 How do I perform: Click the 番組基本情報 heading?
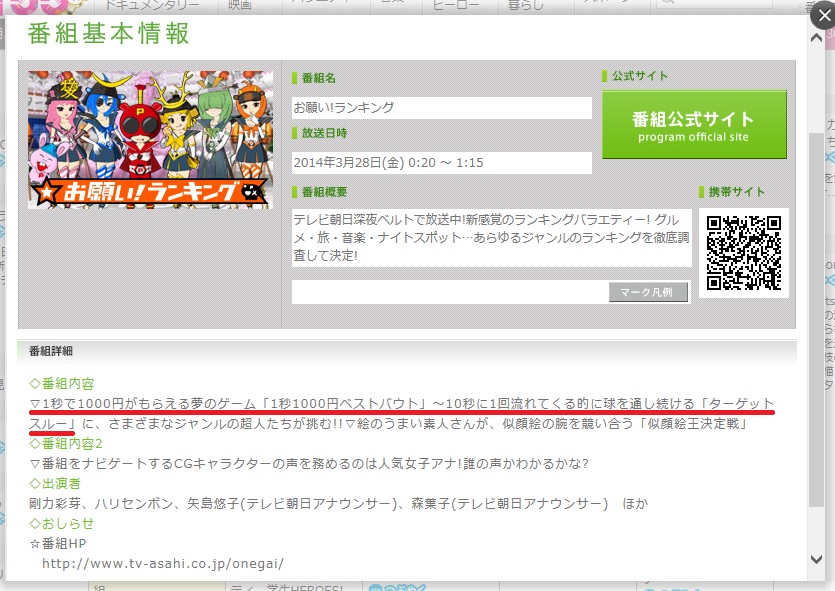pos(109,33)
